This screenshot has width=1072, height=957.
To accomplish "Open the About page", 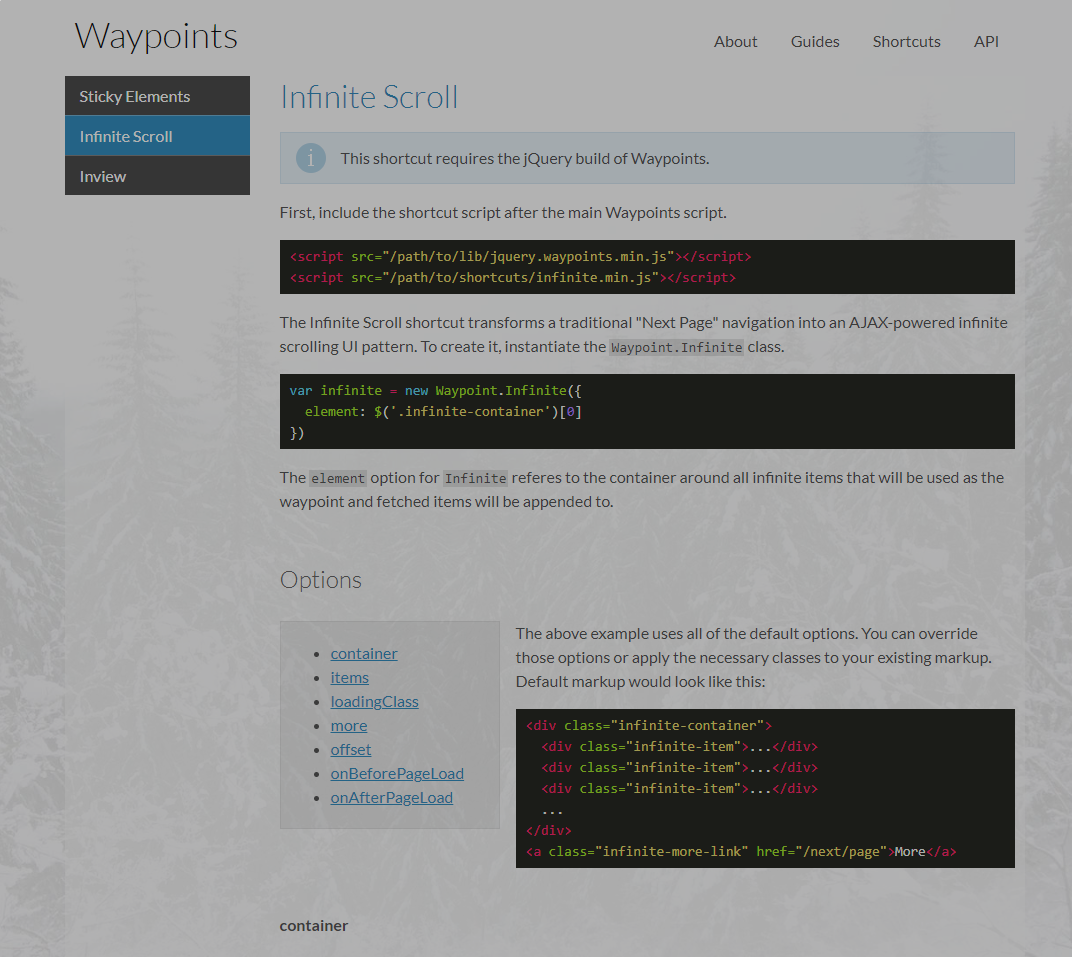I will (x=735, y=41).
